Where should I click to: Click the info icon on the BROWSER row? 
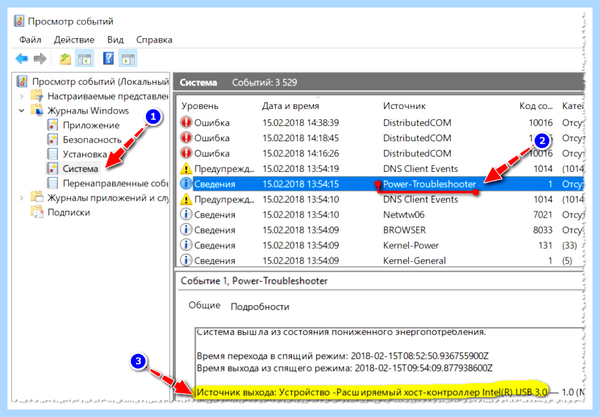pos(186,230)
